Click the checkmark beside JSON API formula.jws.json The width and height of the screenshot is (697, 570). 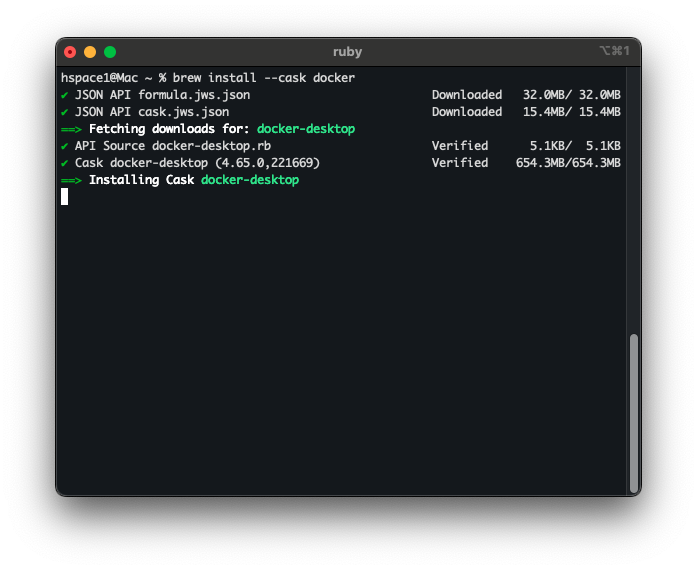[64, 95]
